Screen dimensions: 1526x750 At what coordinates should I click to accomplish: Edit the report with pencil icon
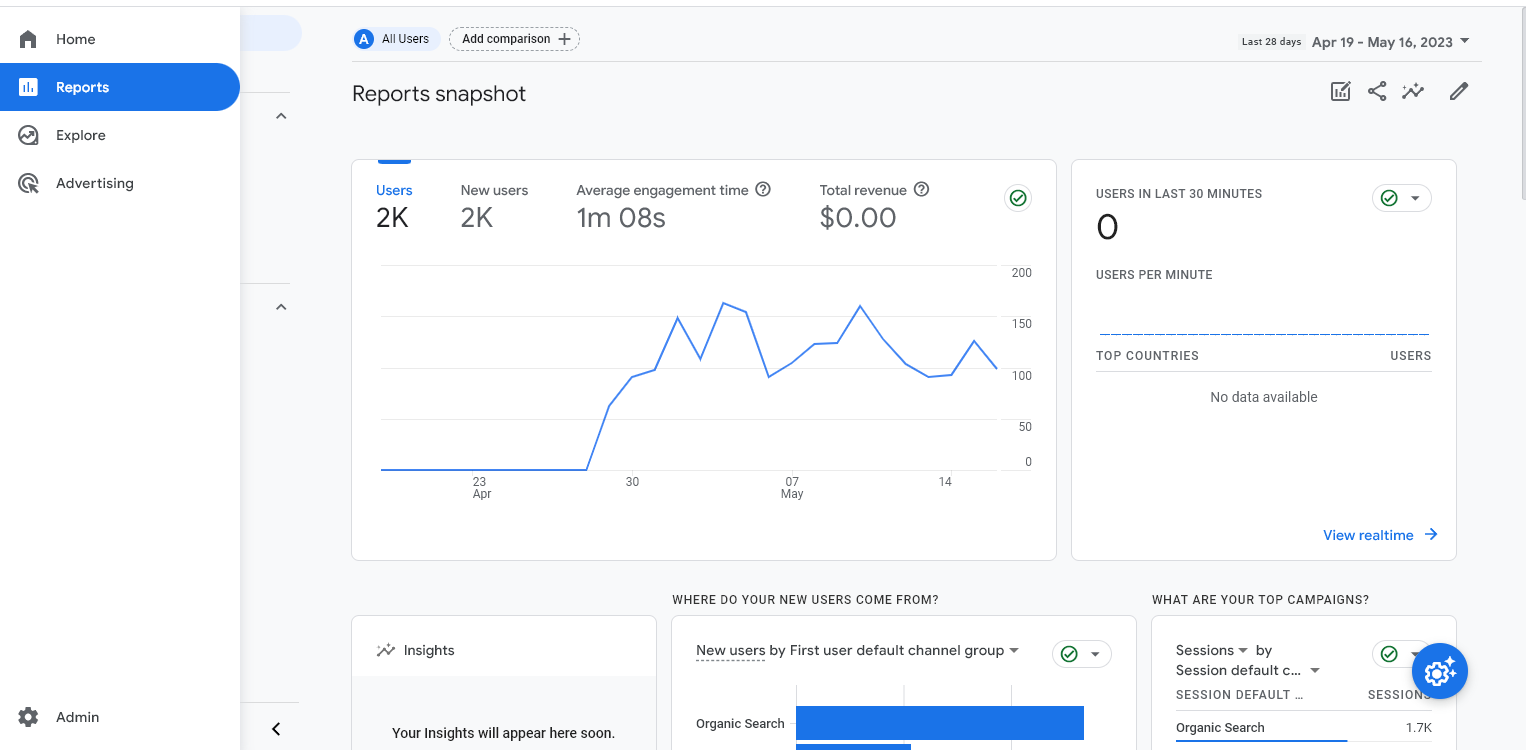click(1458, 91)
